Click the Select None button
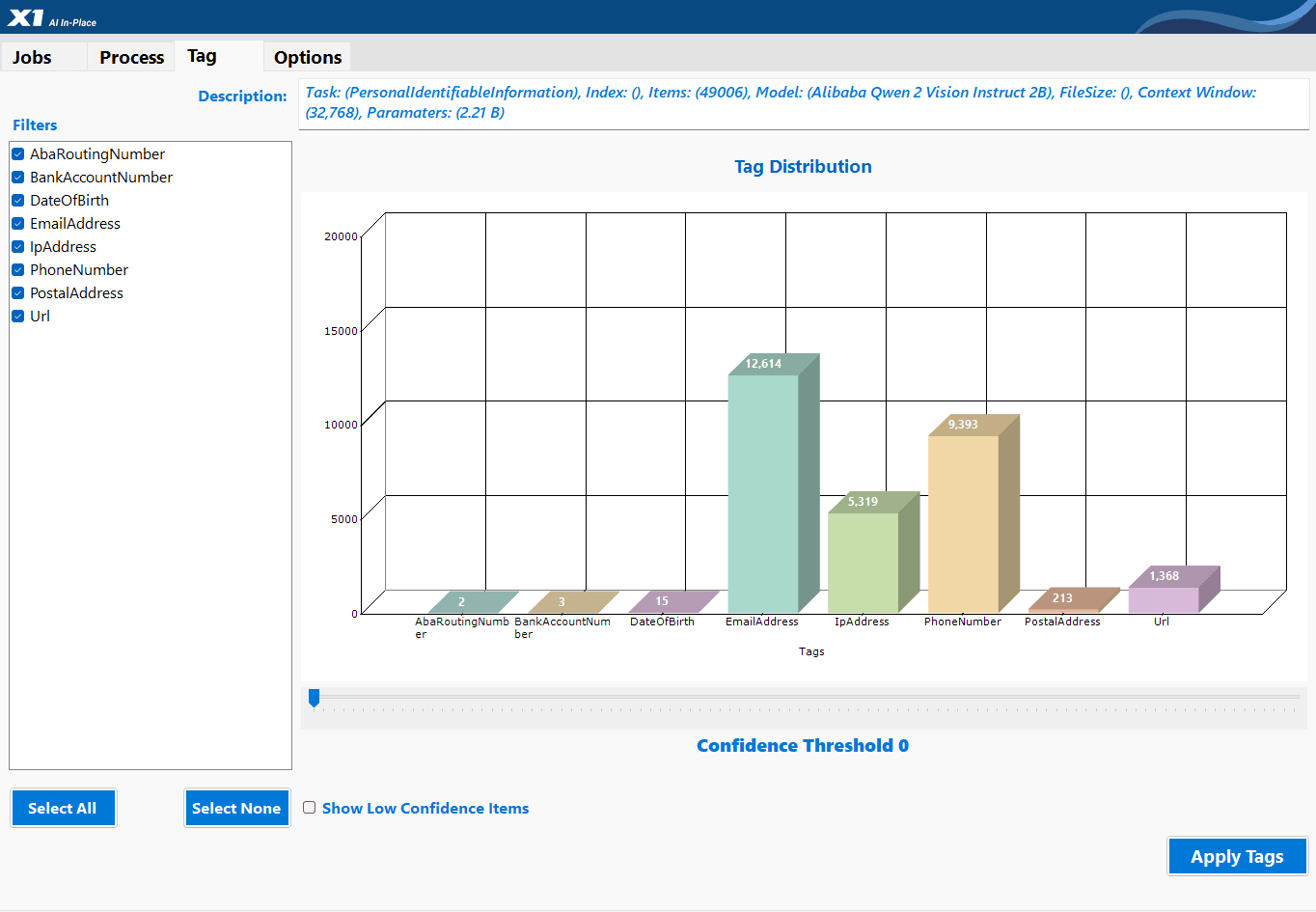The width and height of the screenshot is (1316, 912). pos(236,808)
